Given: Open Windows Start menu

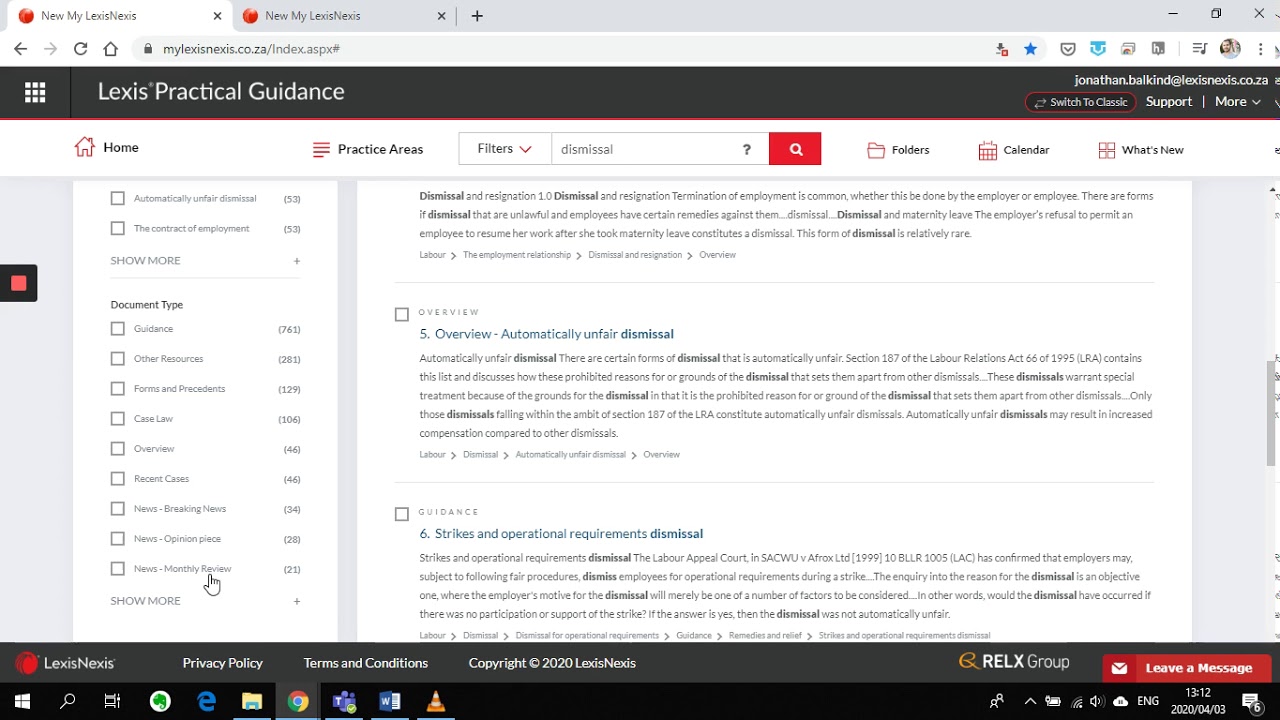Looking at the screenshot, I should 22,702.
